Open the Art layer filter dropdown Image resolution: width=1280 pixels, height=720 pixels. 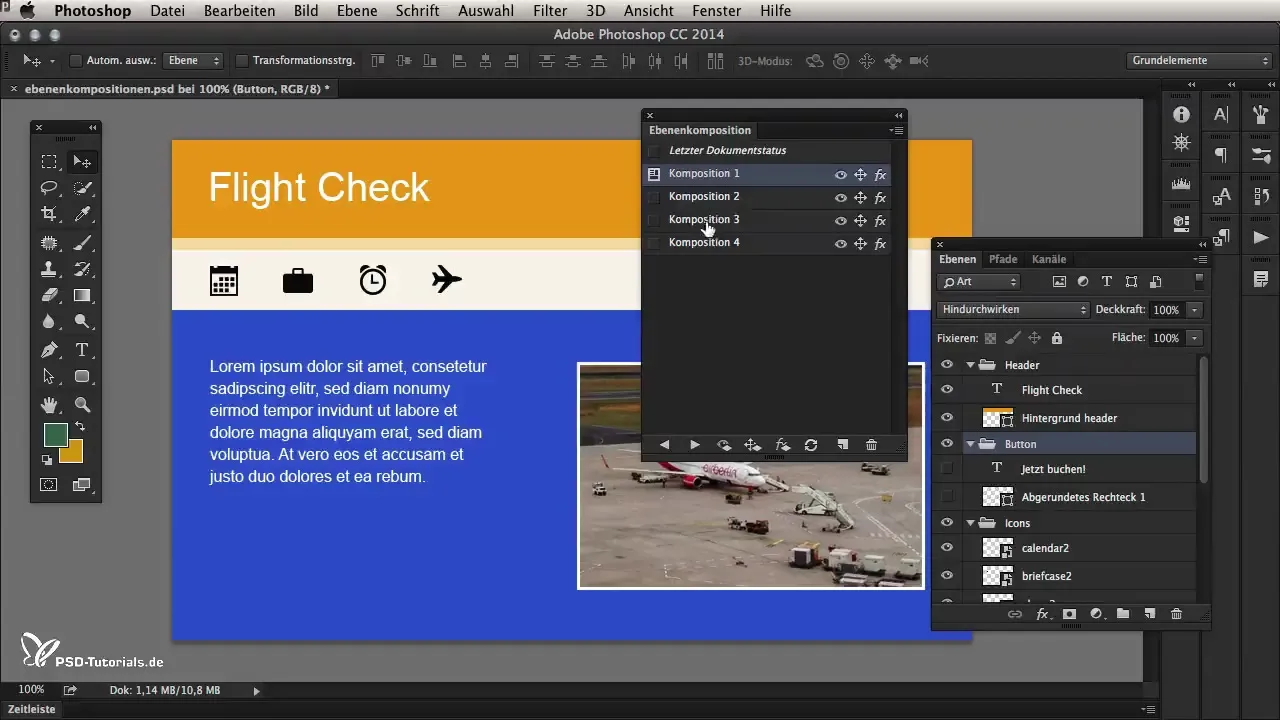(x=979, y=282)
